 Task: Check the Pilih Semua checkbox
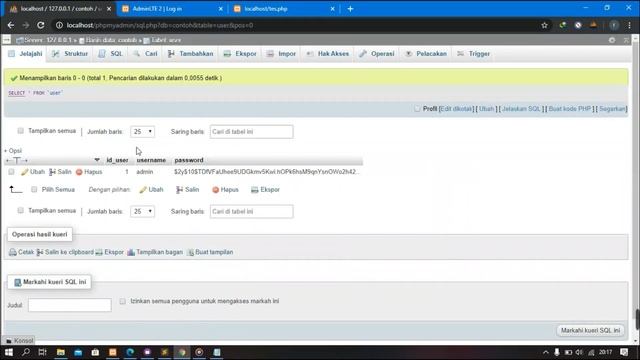pos(34,189)
